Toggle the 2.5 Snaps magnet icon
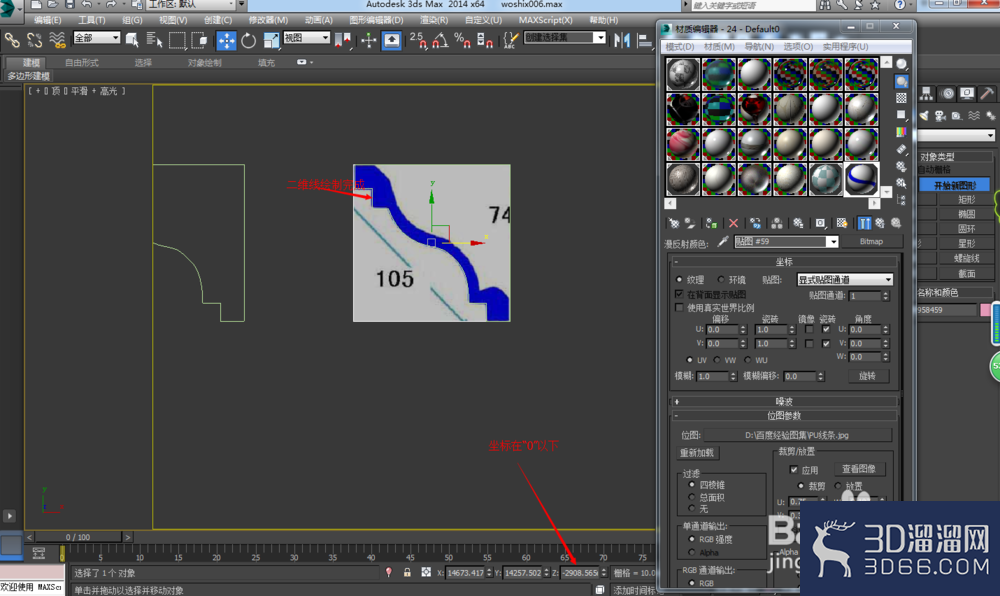The image size is (1000, 596). tap(418, 40)
